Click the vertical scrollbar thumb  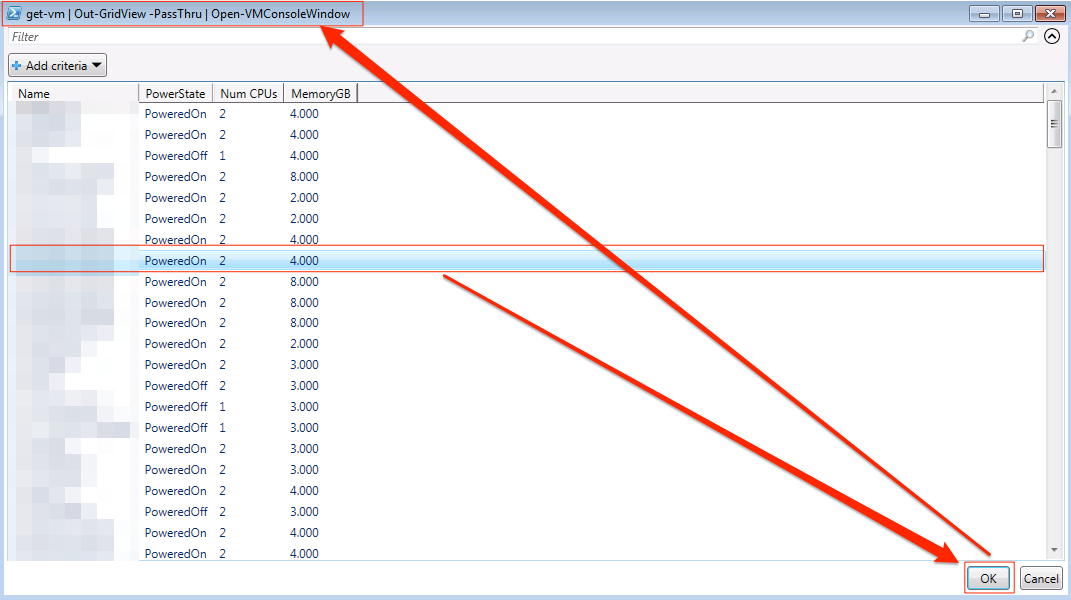click(1055, 122)
